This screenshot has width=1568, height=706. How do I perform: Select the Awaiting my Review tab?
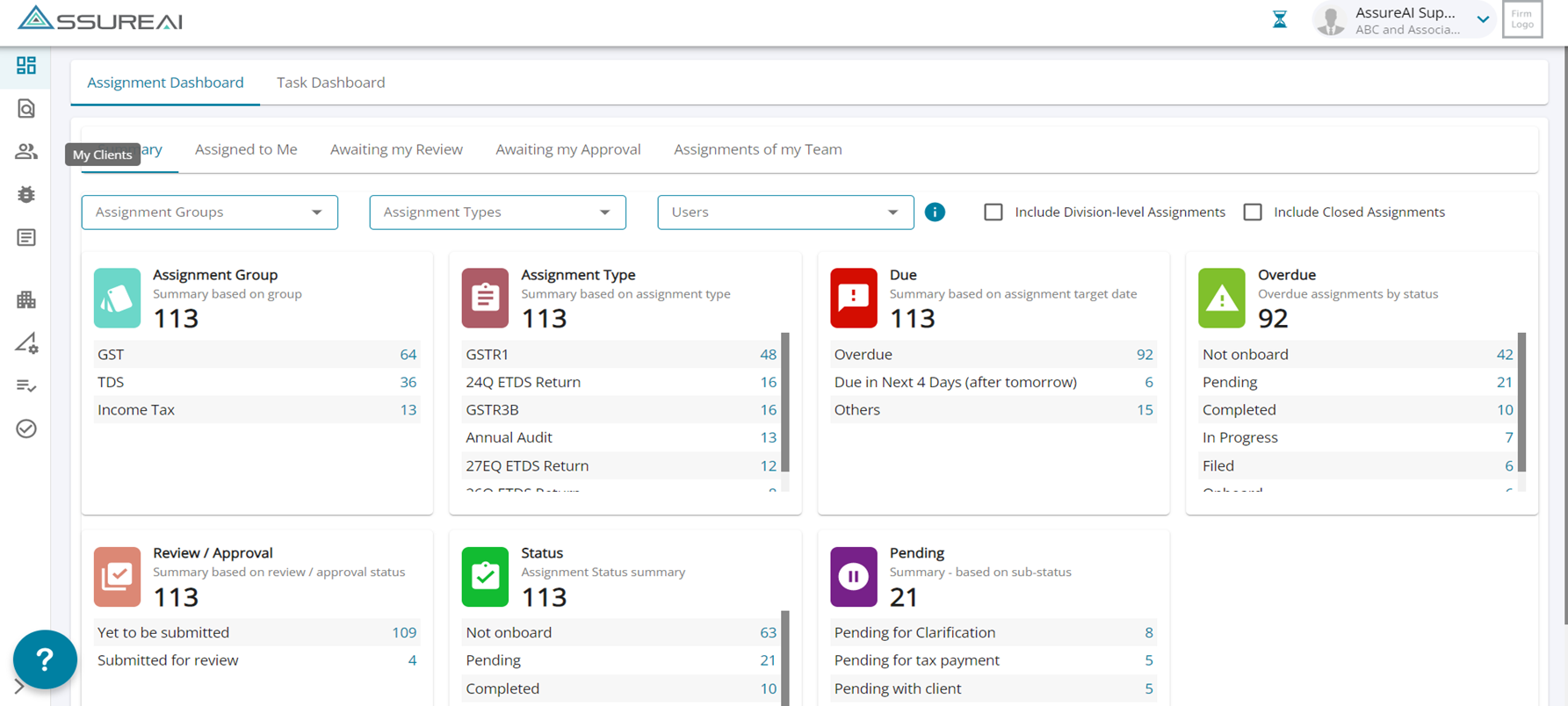coord(396,149)
